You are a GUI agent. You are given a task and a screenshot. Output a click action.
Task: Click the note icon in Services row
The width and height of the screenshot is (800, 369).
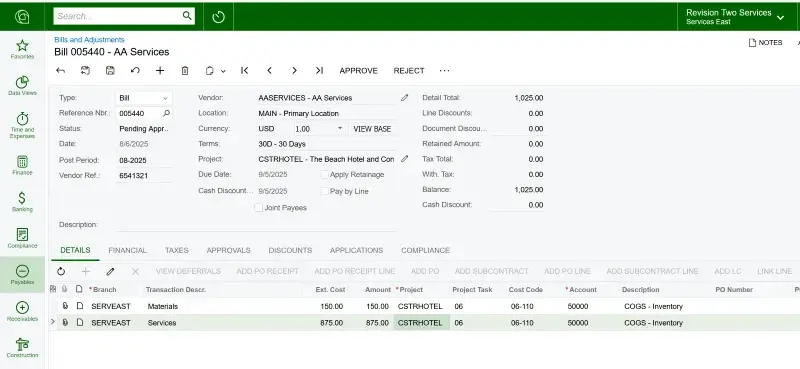(80, 323)
